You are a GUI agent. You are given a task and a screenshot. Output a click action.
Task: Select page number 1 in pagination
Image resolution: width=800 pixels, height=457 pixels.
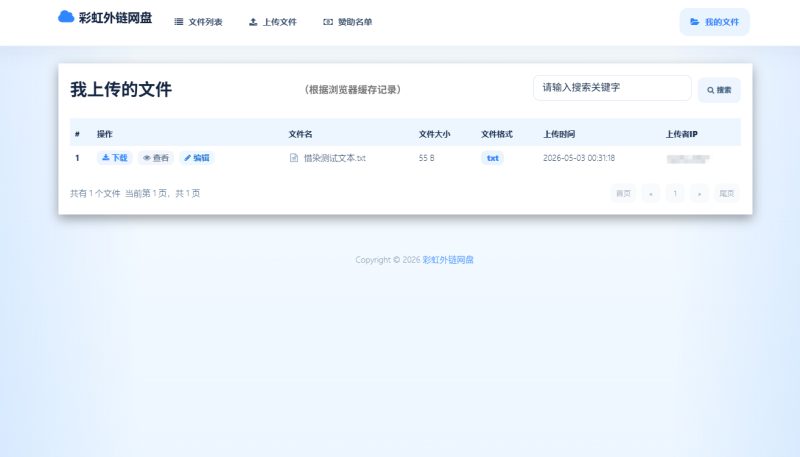[x=675, y=193]
